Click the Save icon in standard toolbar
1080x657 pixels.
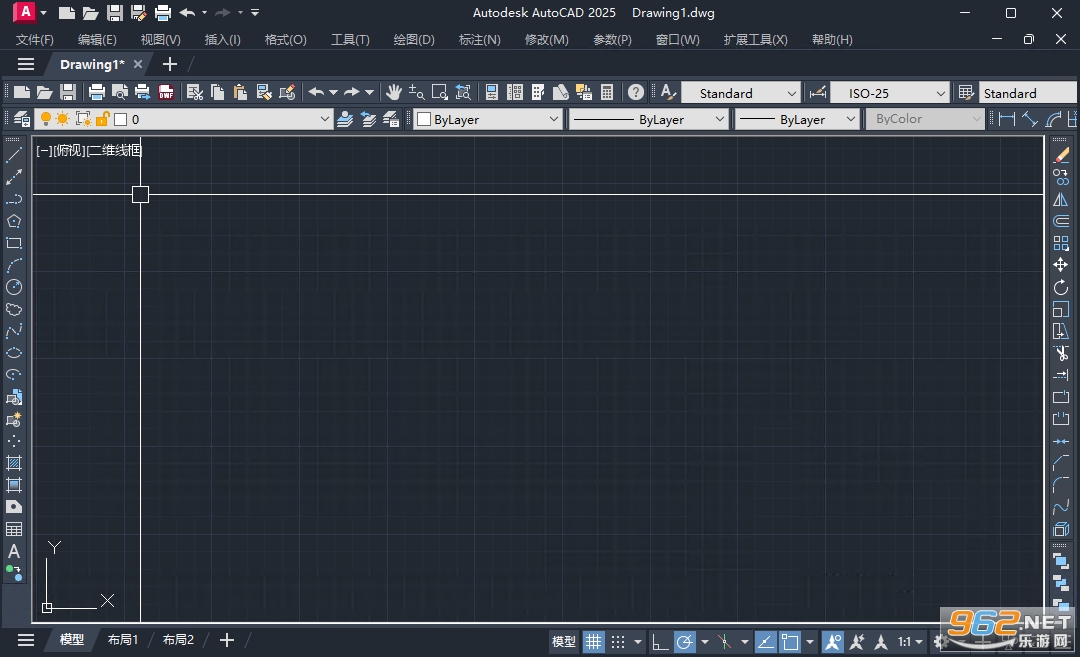(x=68, y=92)
